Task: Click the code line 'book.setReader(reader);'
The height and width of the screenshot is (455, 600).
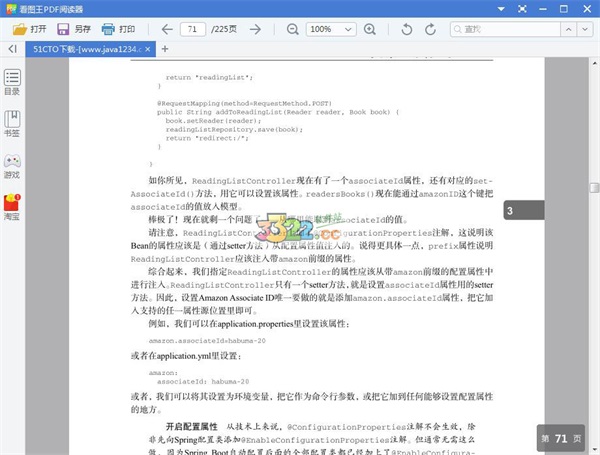Action: point(213,121)
